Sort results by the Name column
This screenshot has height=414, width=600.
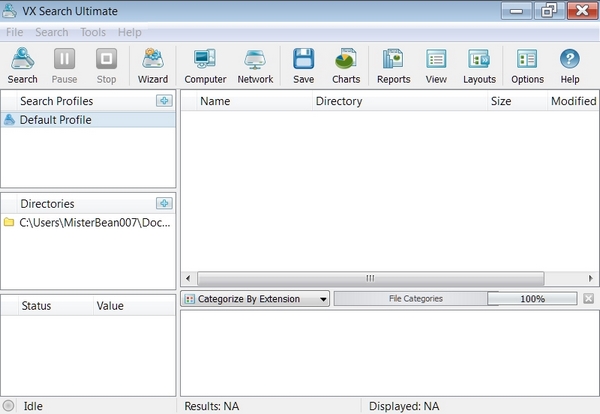(x=253, y=101)
